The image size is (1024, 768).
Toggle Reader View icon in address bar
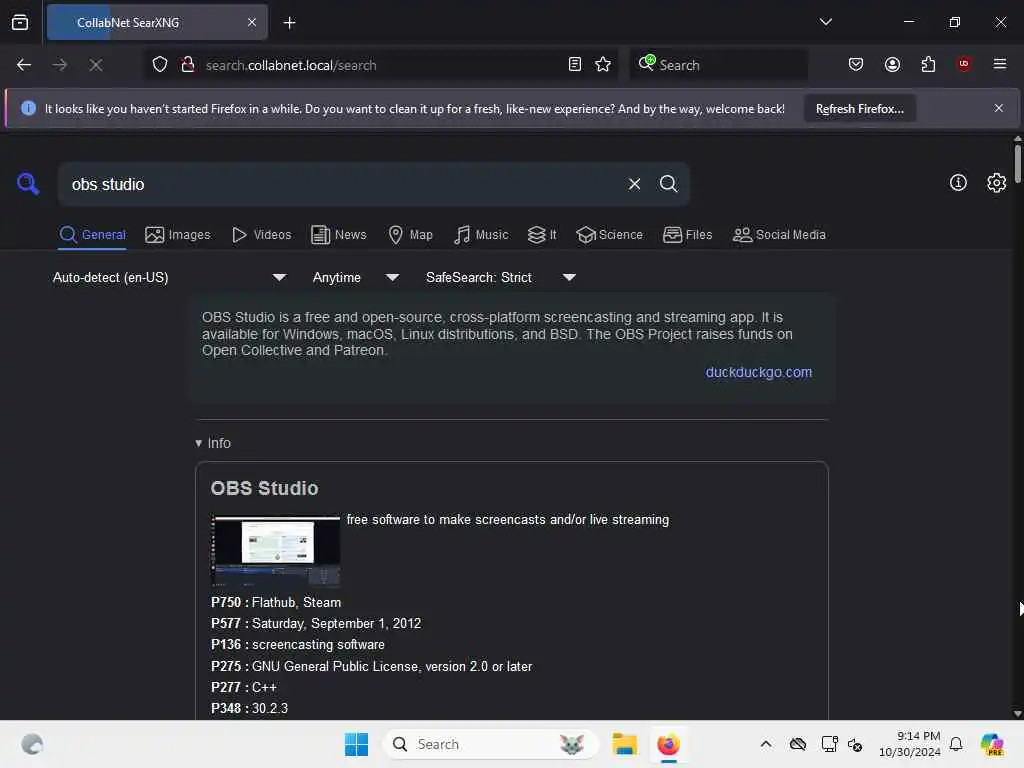click(575, 65)
